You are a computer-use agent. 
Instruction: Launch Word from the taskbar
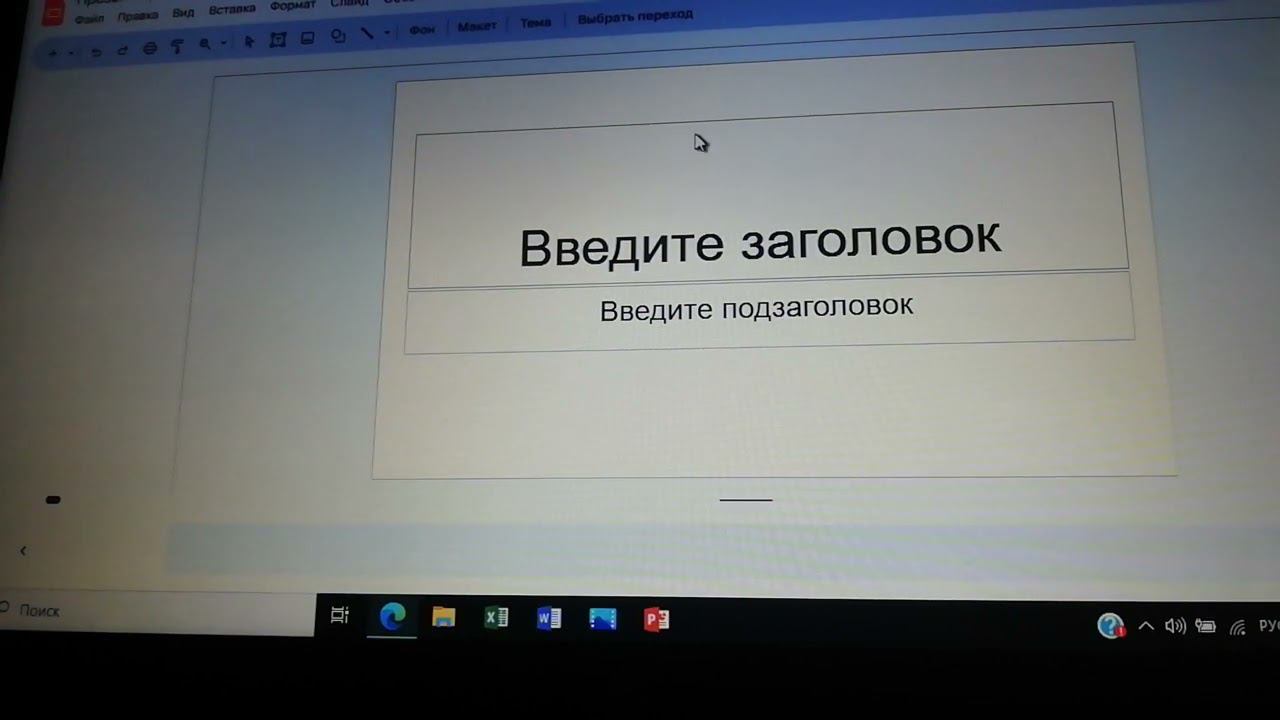(549, 619)
